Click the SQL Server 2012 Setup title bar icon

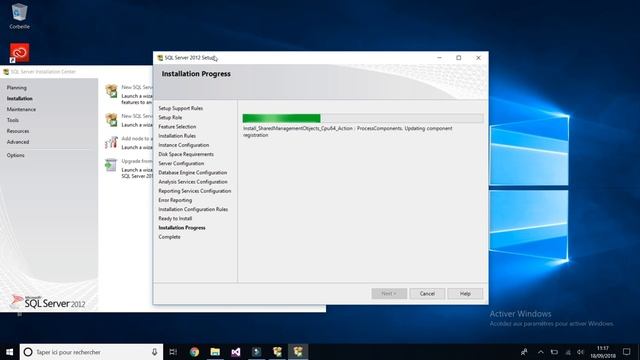(160, 58)
